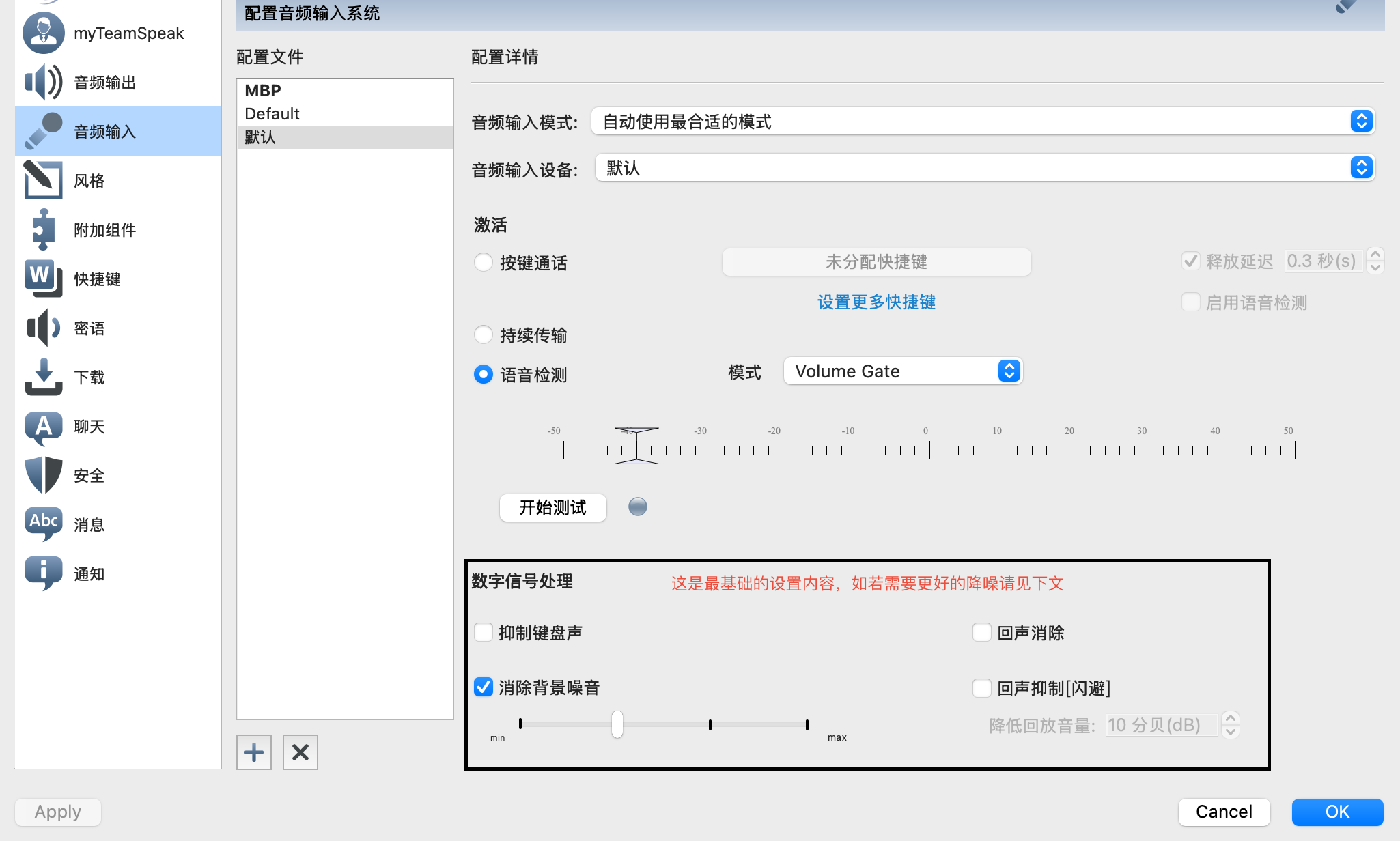Select the Default profile in list
This screenshot has height=841, width=1400.
tap(272, 113)
